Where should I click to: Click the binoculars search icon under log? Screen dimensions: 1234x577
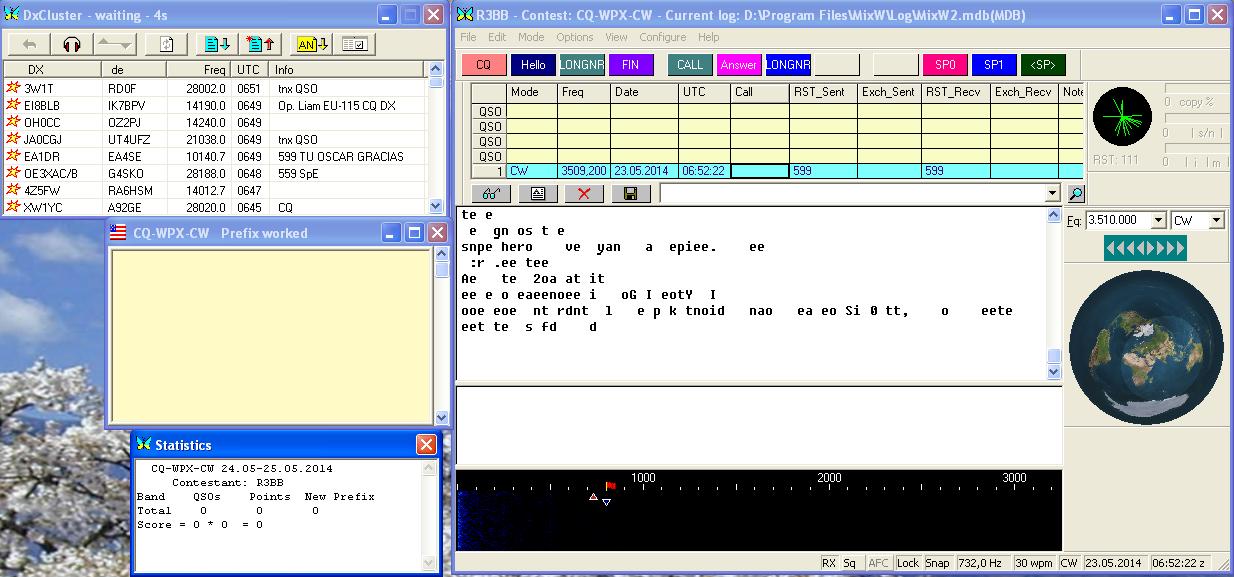click(490, 193)
